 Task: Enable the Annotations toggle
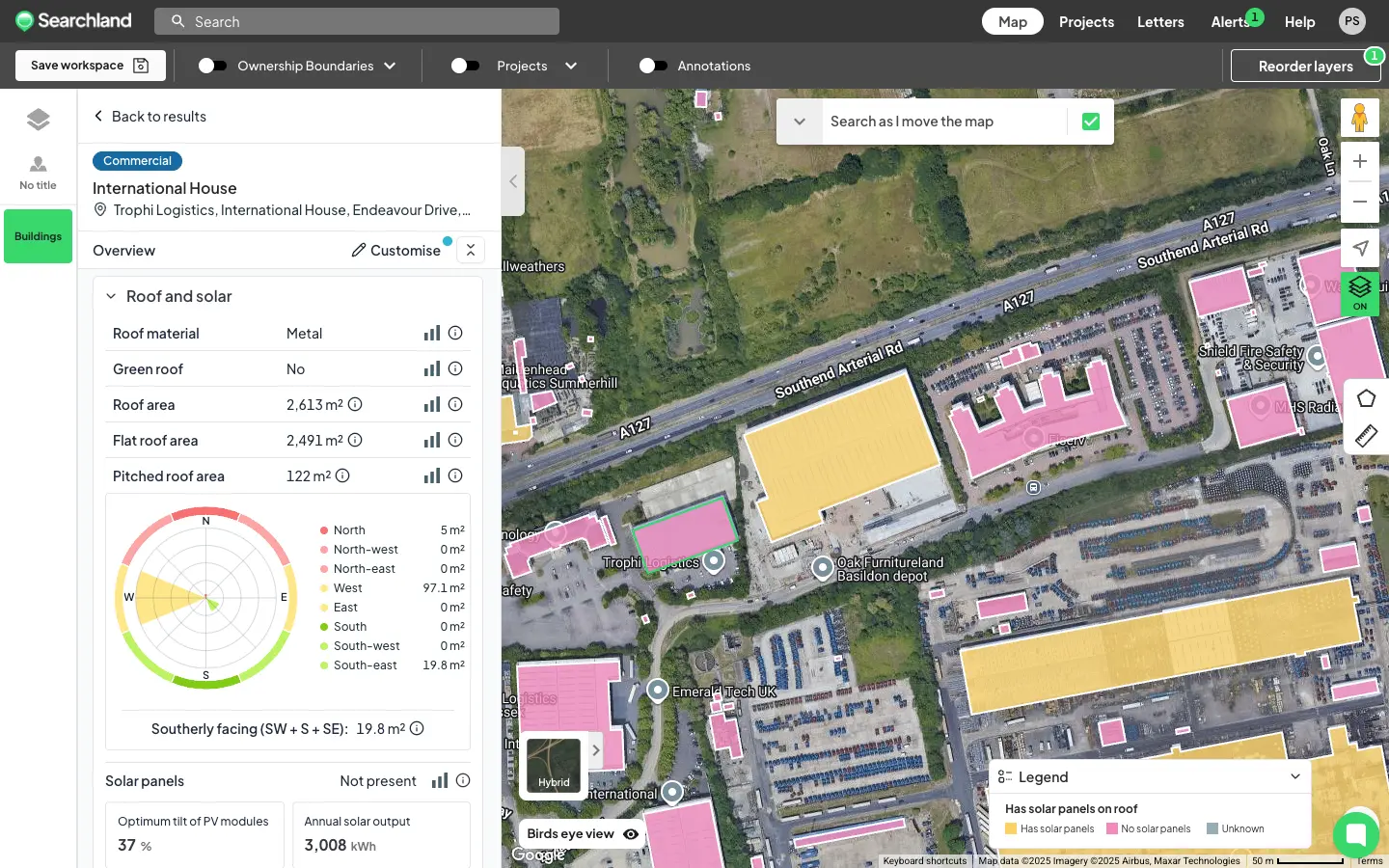[x=653, y=66]
